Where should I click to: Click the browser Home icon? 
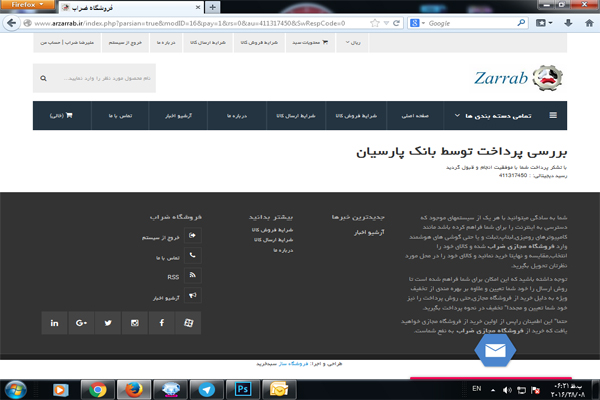(589, 23)
